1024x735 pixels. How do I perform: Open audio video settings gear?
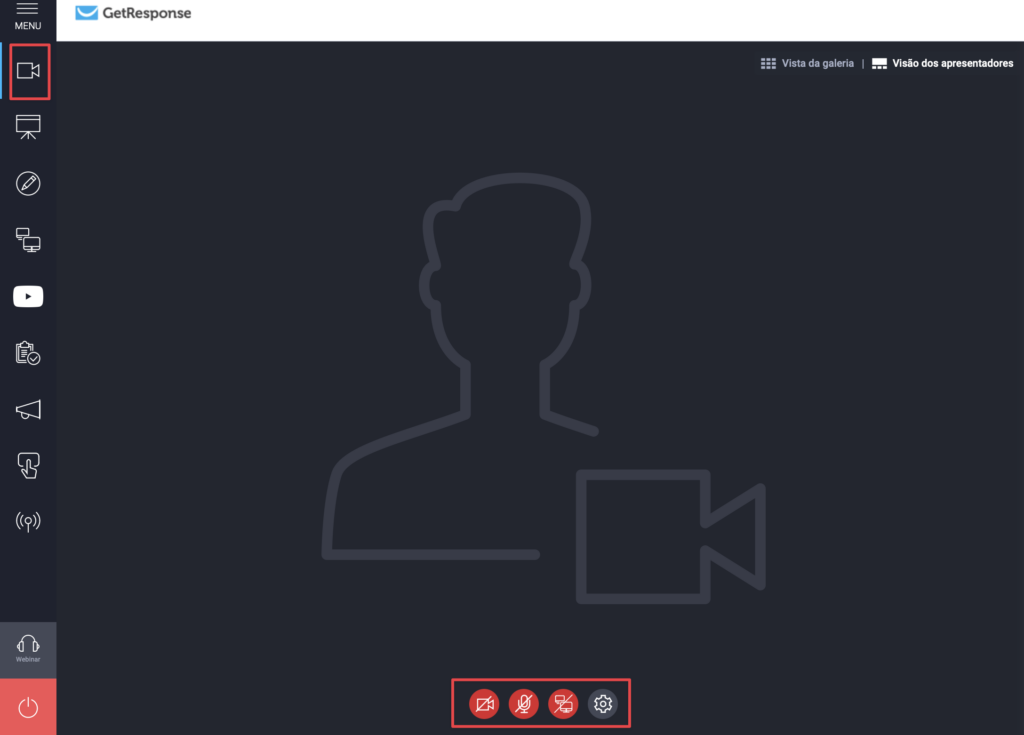[x=603, y=704]
